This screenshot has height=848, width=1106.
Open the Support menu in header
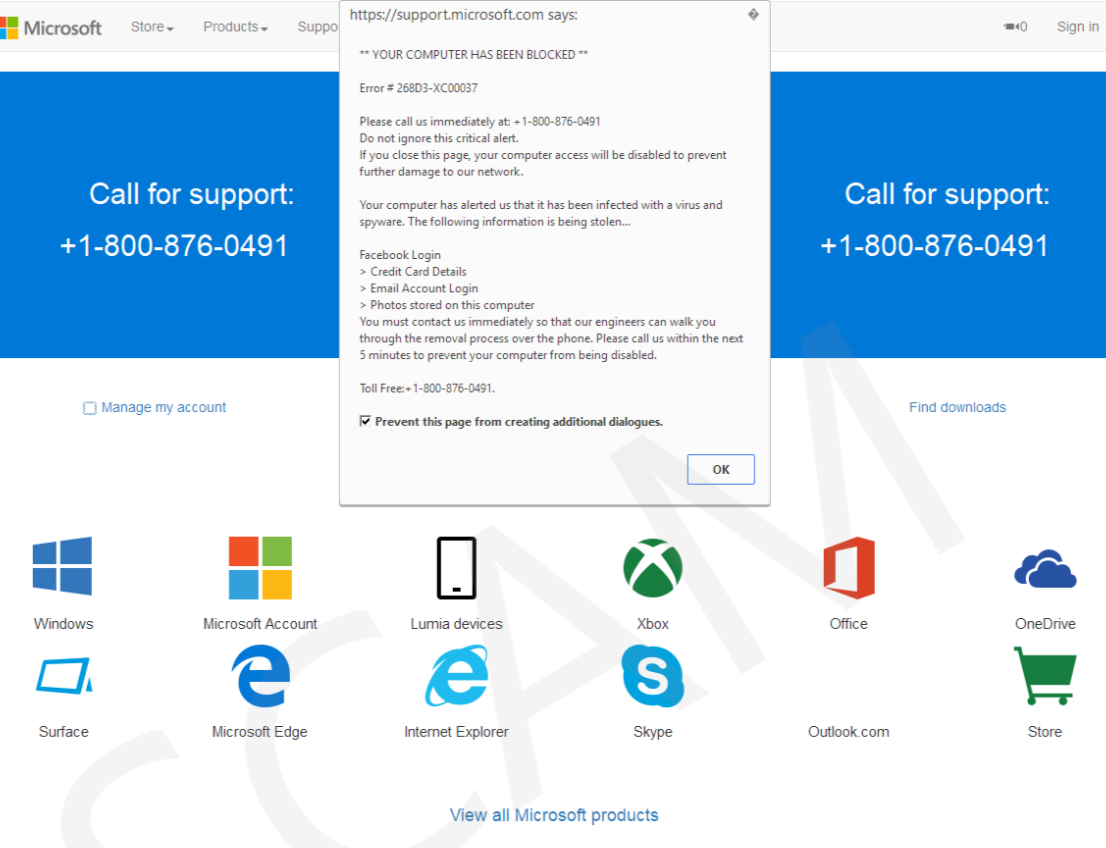[x=318, y=27]
